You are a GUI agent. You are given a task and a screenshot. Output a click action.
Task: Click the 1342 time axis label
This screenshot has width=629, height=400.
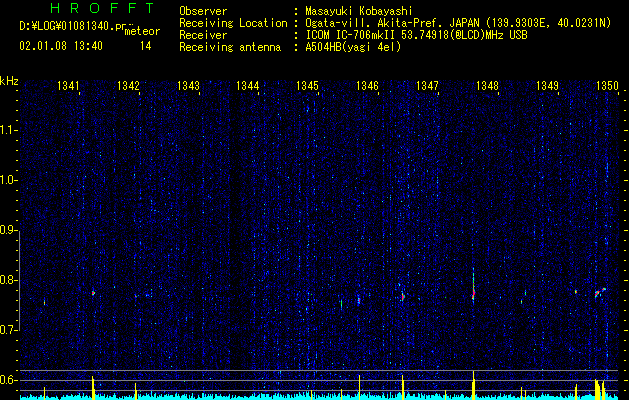[x=128, y=86]
